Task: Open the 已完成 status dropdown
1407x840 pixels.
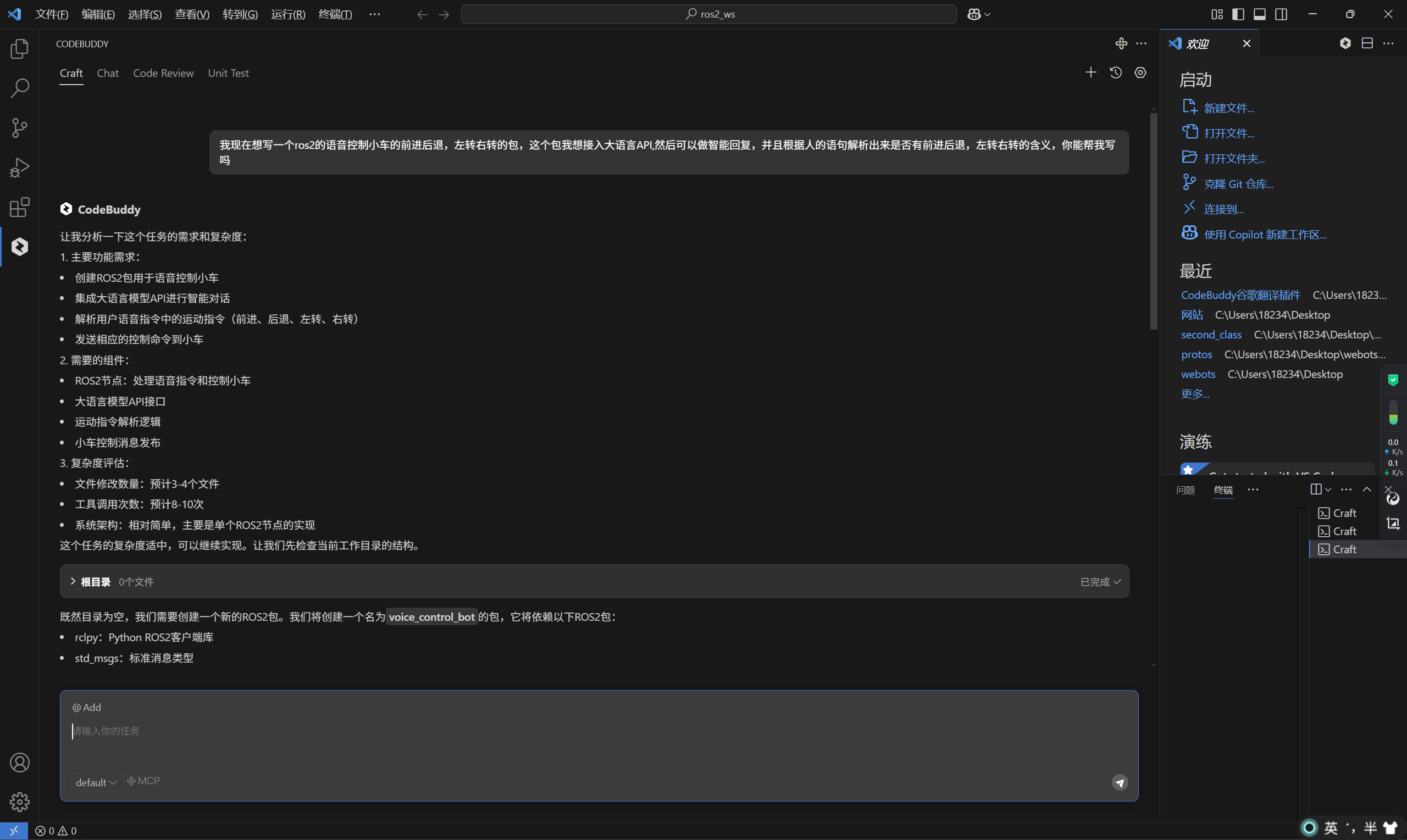Action: pyautogui.click(x=1100, y=582)
